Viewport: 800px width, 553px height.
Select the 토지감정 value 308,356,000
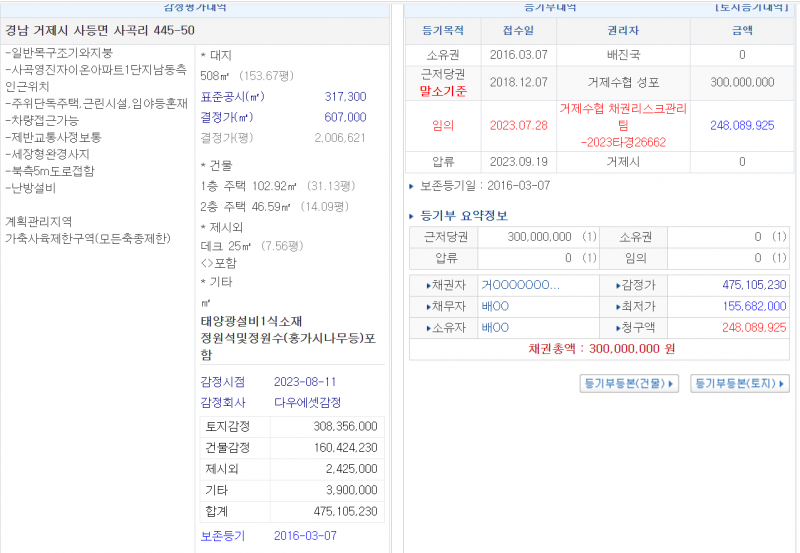345,426
